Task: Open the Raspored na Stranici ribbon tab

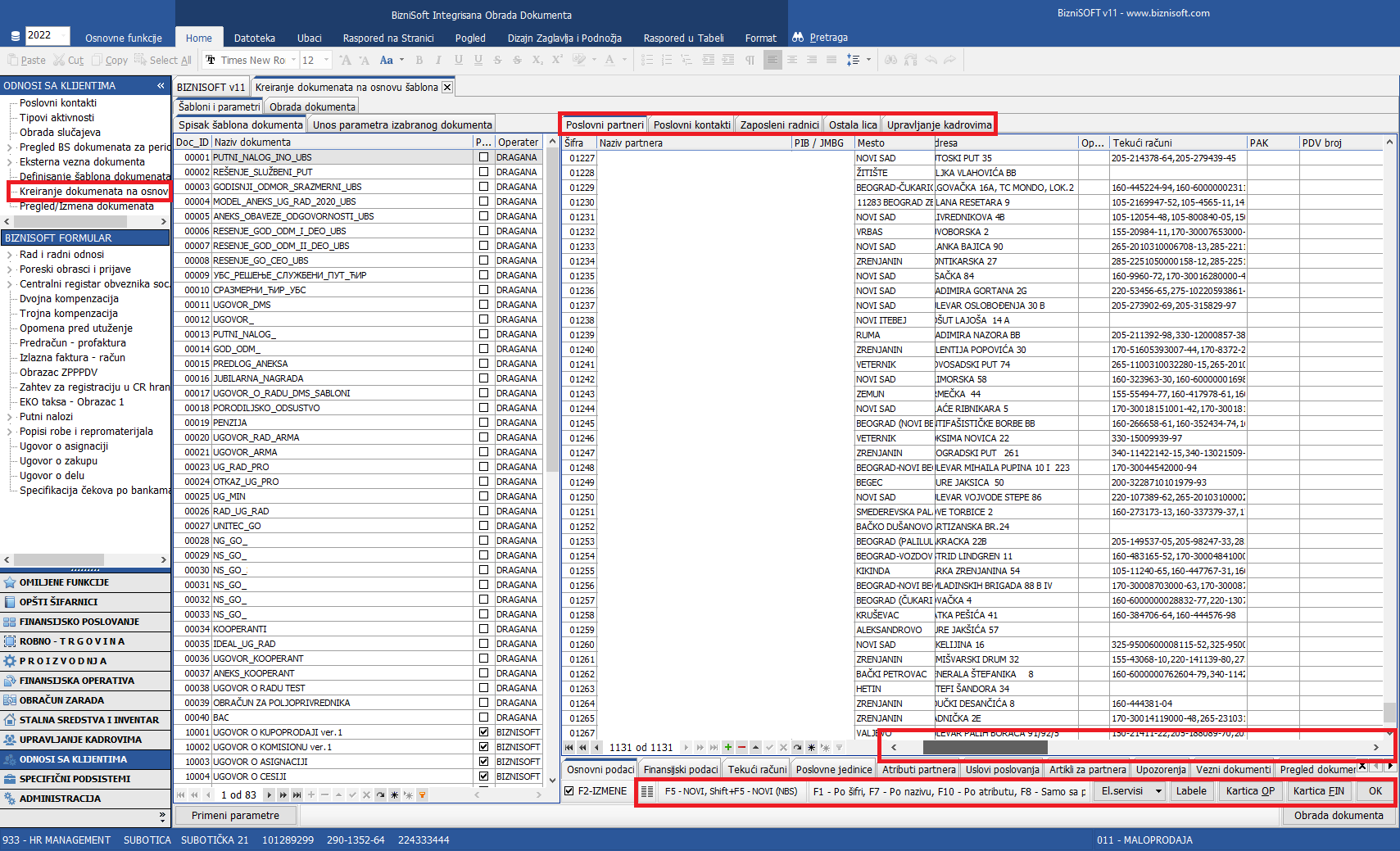Action: click(x=387, y=38)
